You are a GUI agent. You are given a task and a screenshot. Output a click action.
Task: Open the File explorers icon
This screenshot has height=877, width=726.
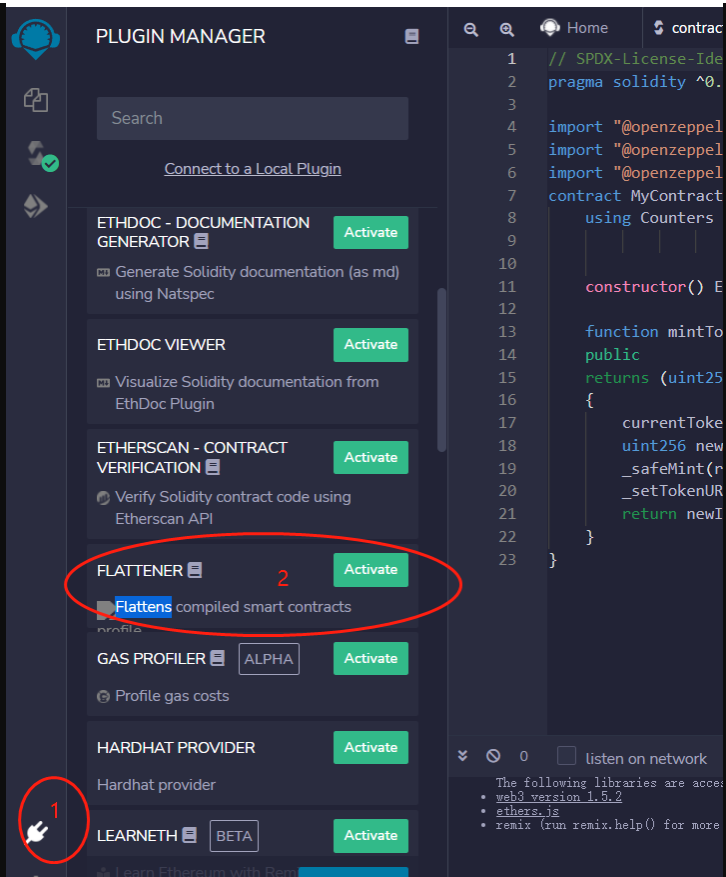pyautogui.click(x=36, y=101)
